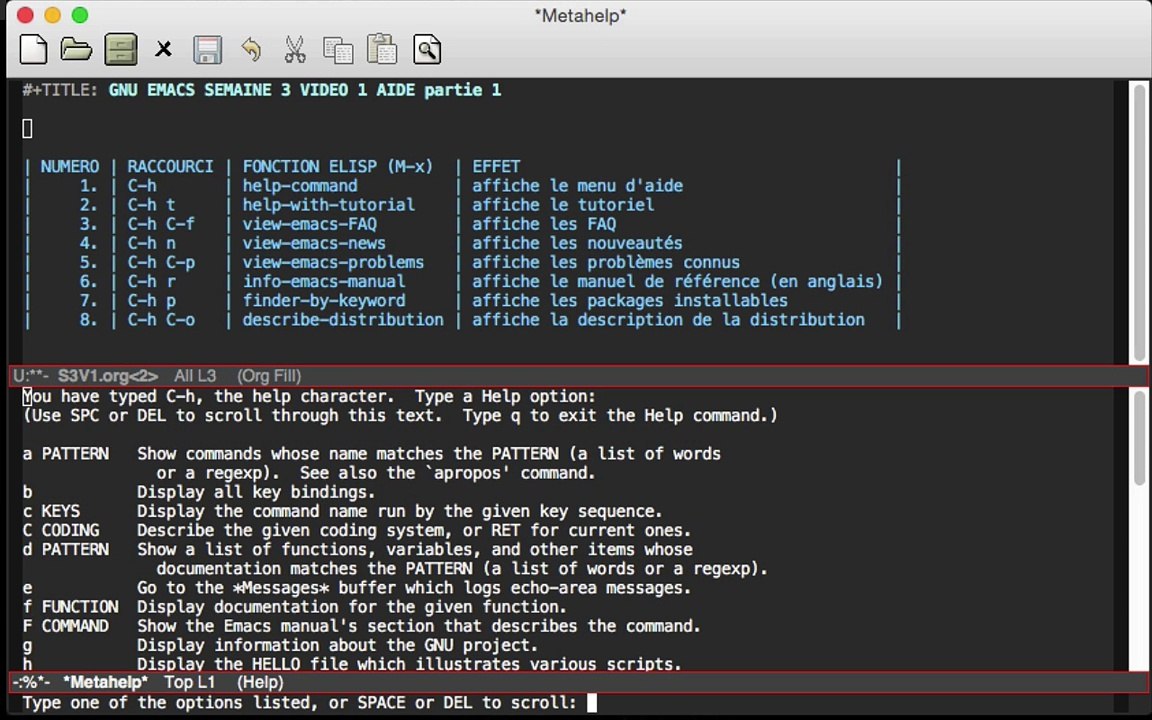This screenshot has height=720, width=1152.
Task: Click the 'All L3' position indicator
Action: [195, 376]
